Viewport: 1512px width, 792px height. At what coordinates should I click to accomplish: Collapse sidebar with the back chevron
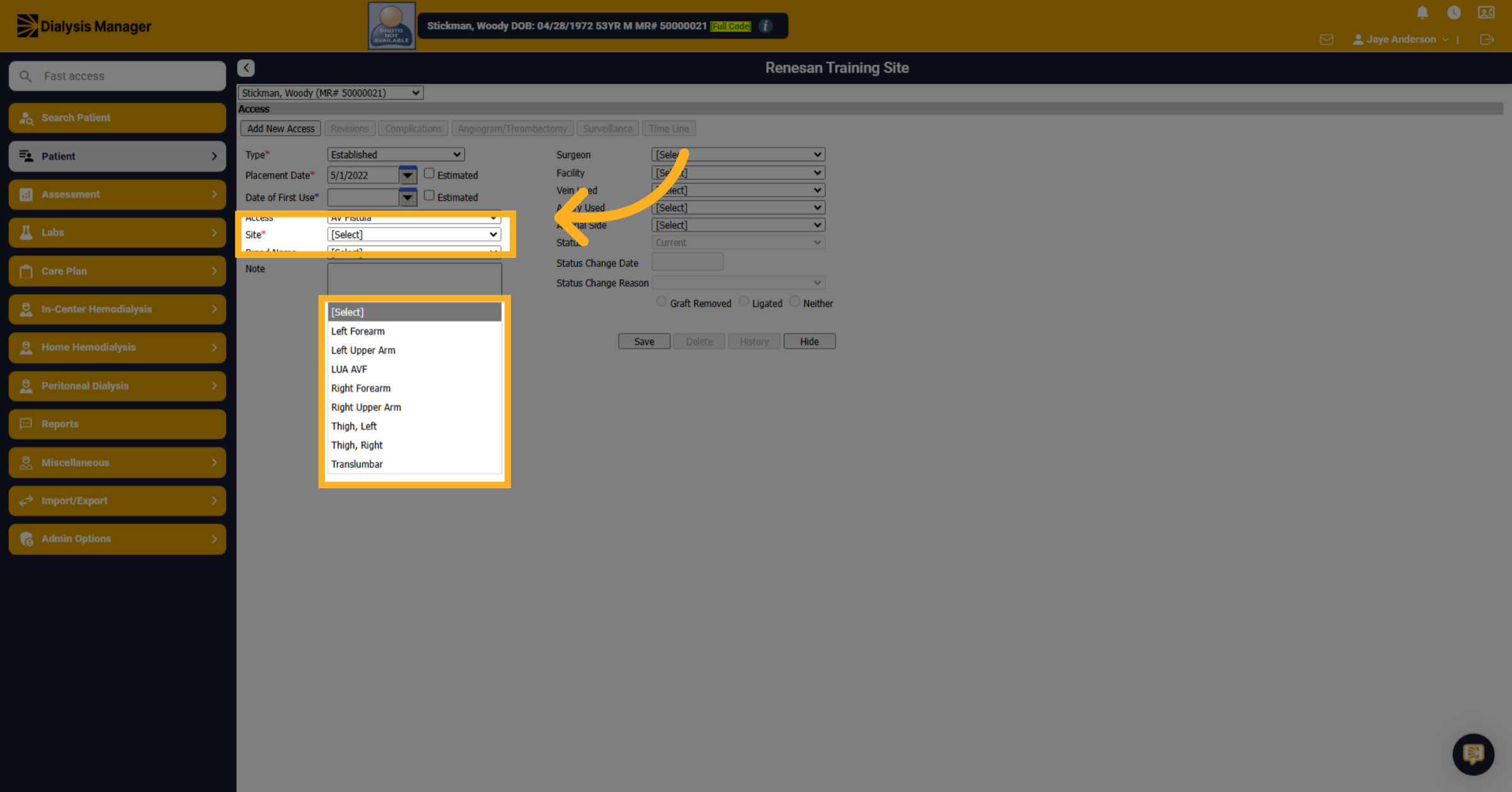pos(246,67)
